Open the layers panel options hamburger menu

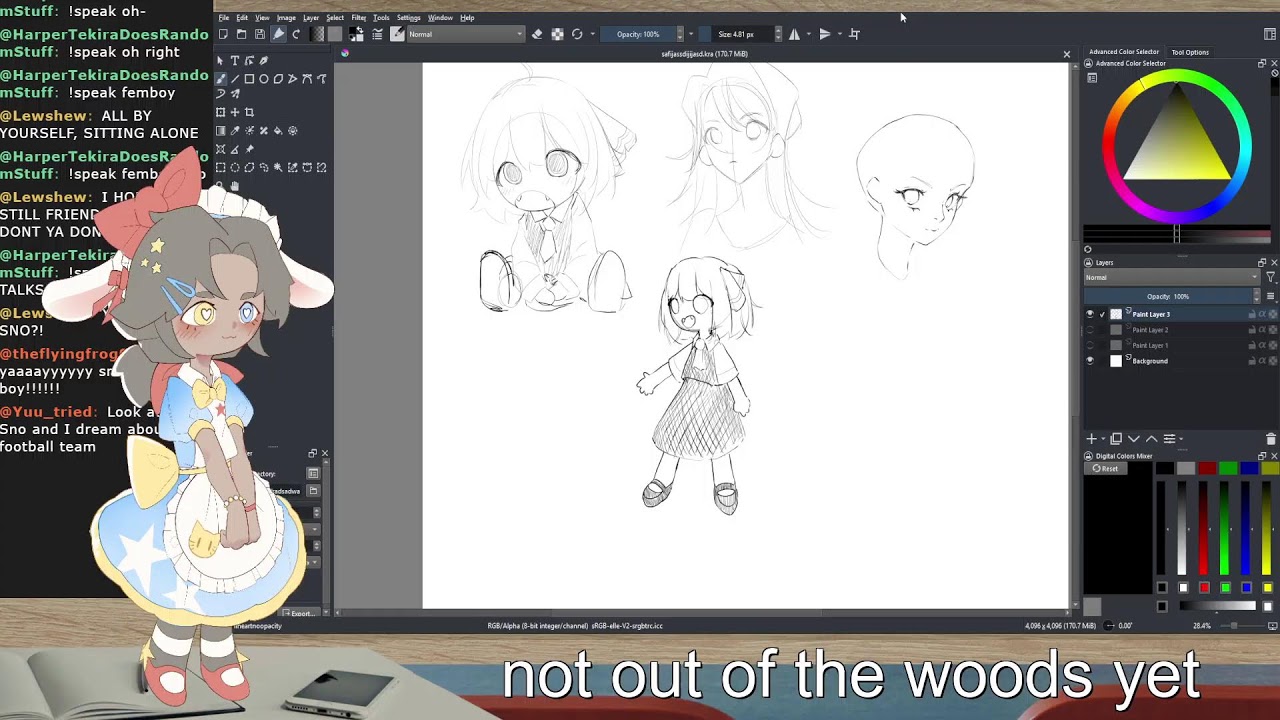click(1271, 296)
